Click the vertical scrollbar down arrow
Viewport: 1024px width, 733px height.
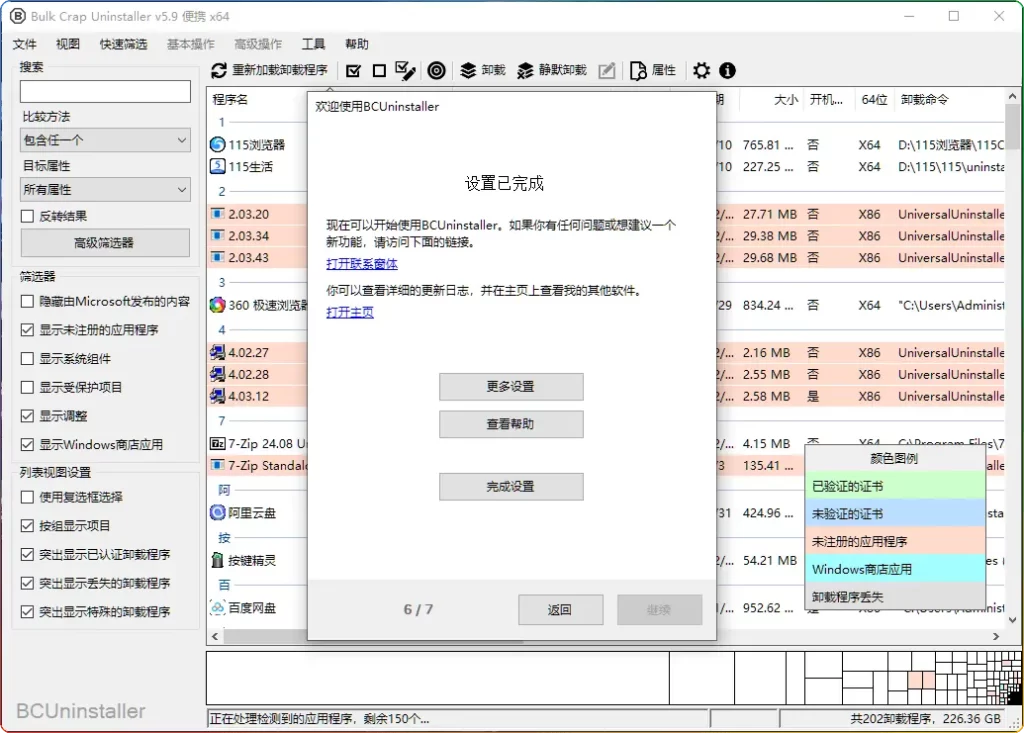[x=1012, y=619]
